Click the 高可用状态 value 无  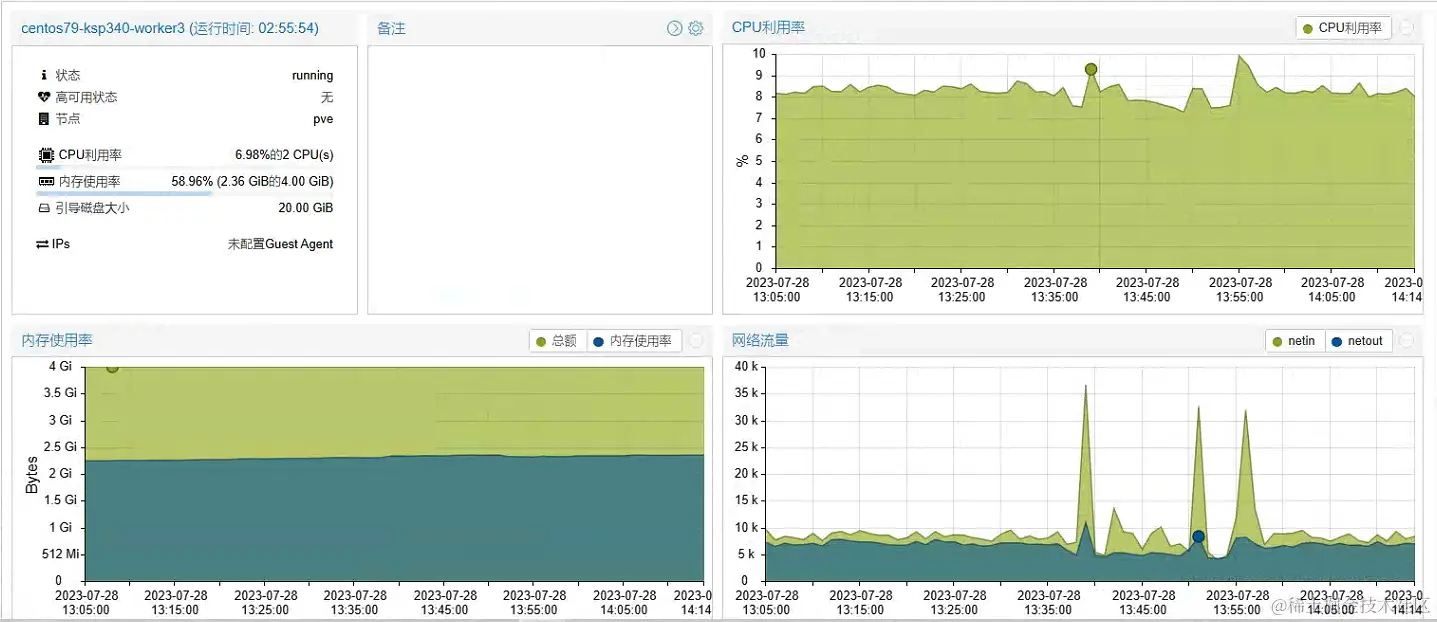(327, 98)
